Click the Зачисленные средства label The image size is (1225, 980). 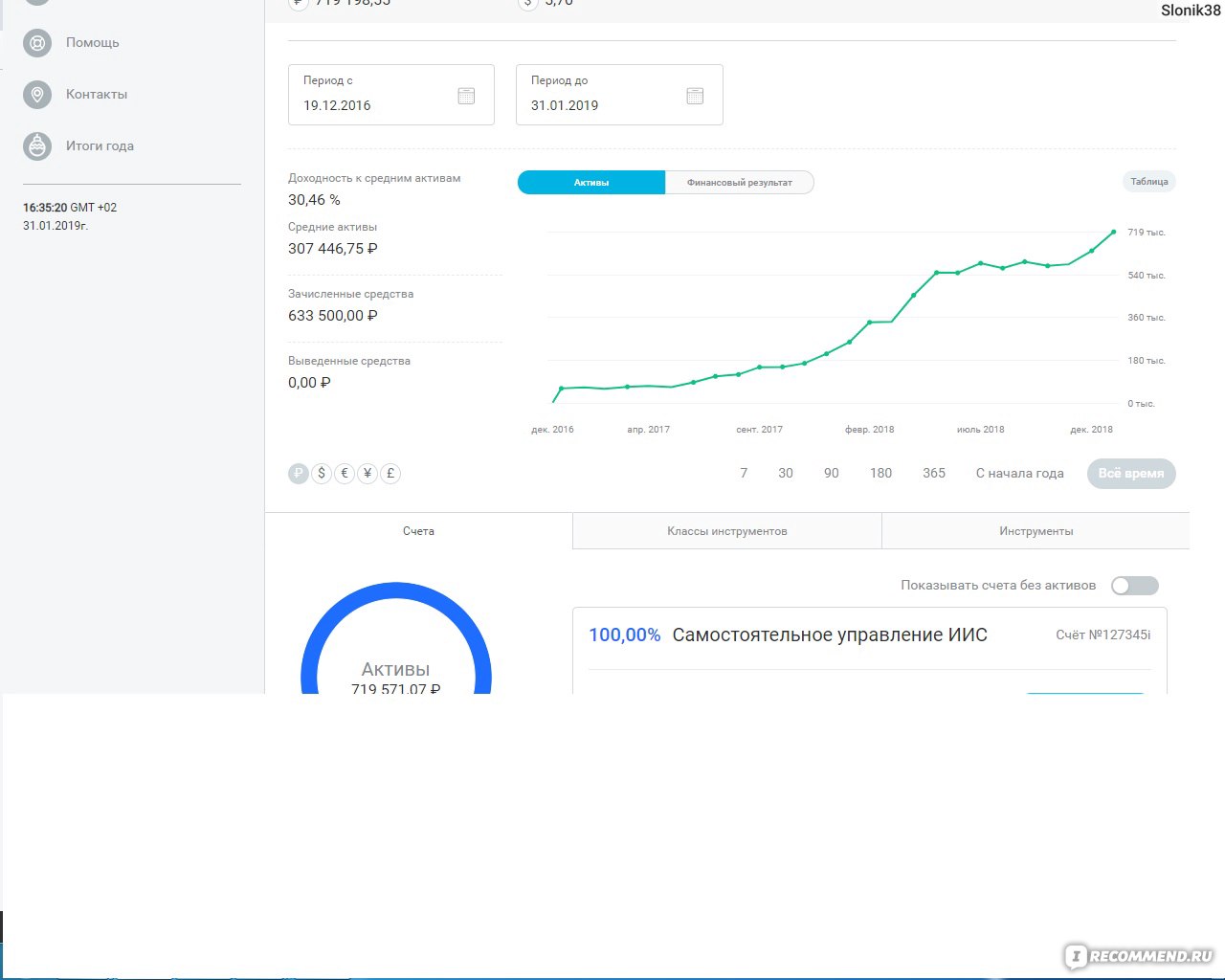pyautogui.click(x=350, y=294)
